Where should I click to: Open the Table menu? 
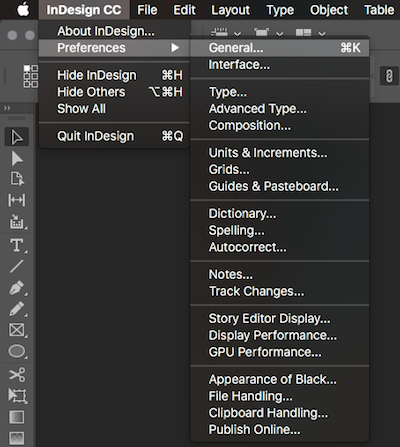[379, 10]
